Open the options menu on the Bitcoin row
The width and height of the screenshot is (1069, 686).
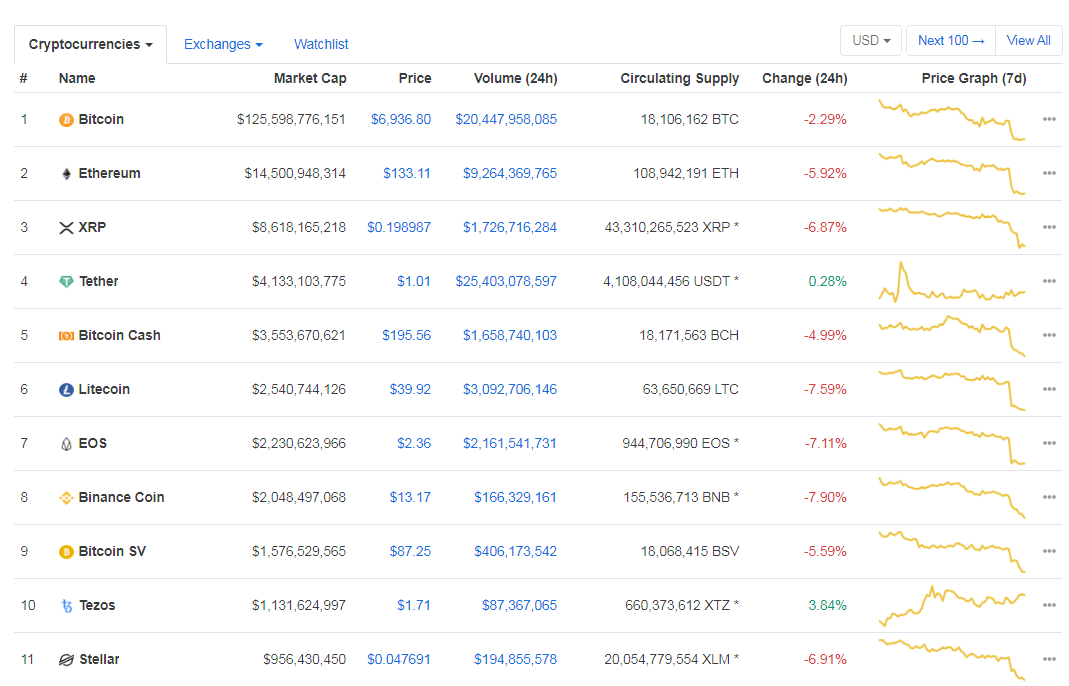1049,119
